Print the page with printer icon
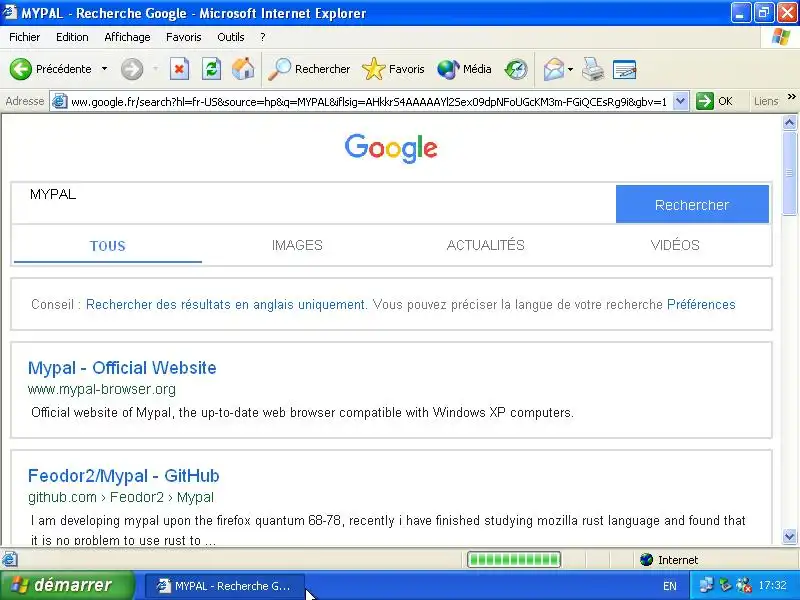 [593, 69]
